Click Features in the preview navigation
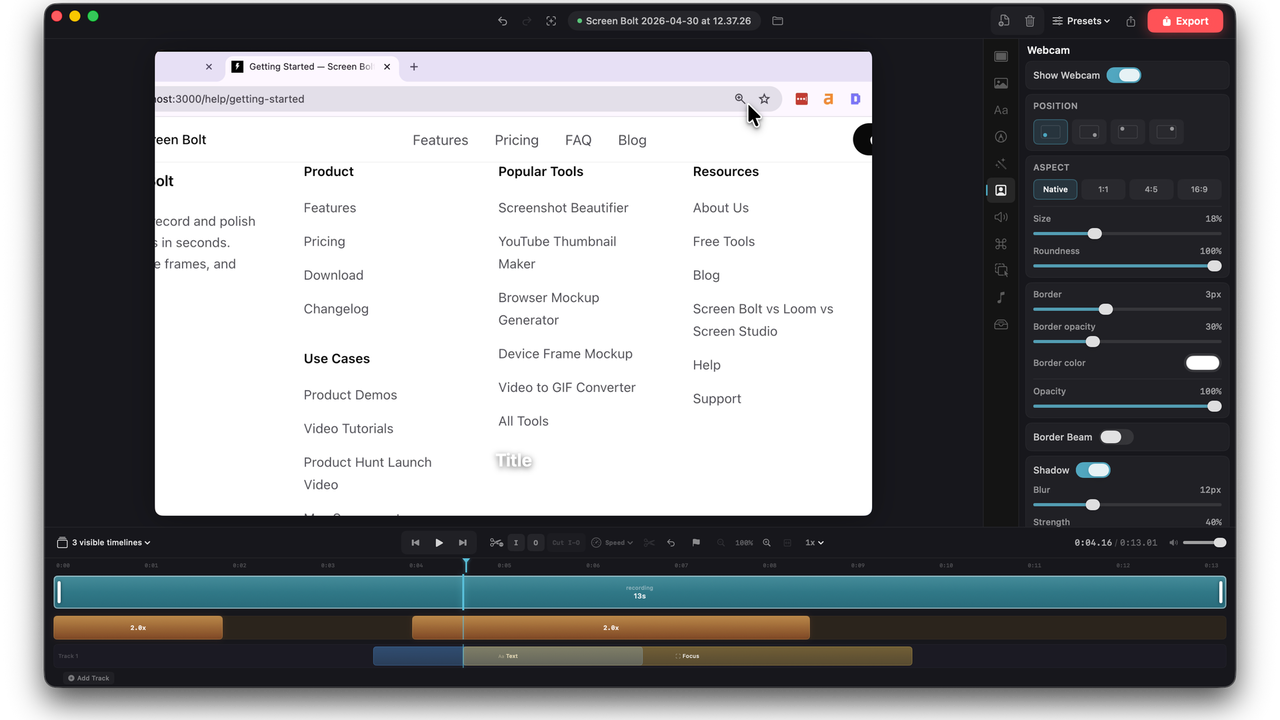Image resolution: width=1280 pixels, height=720 pixels. tap(441, 140)
